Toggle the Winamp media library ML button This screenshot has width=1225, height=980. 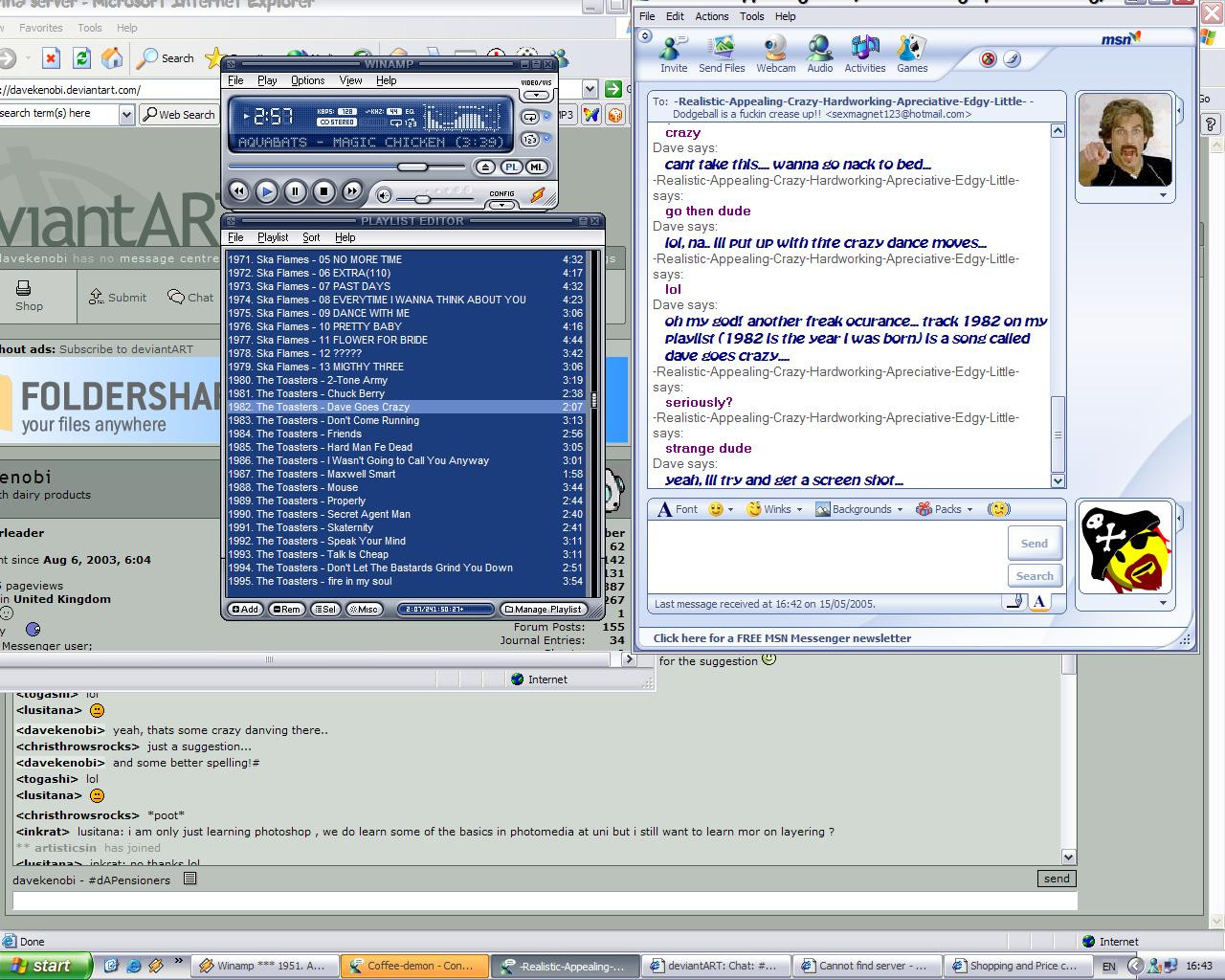536,167
